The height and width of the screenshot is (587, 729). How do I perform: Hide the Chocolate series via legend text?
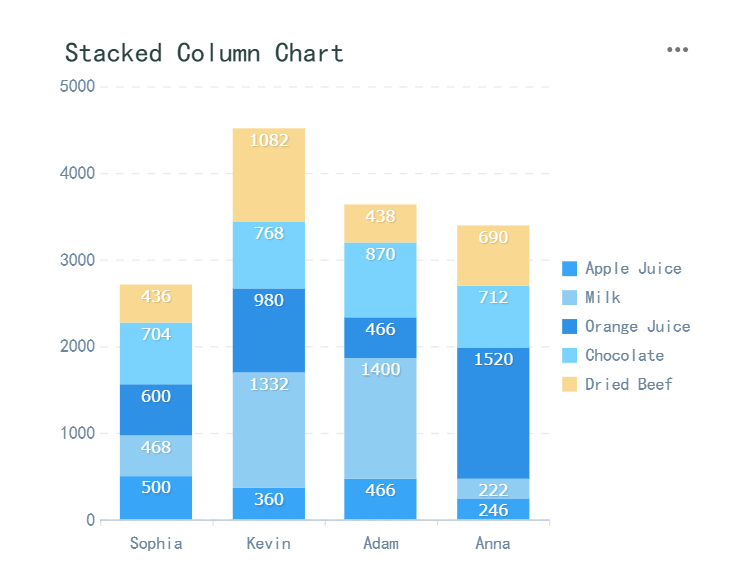click(624, 355)
